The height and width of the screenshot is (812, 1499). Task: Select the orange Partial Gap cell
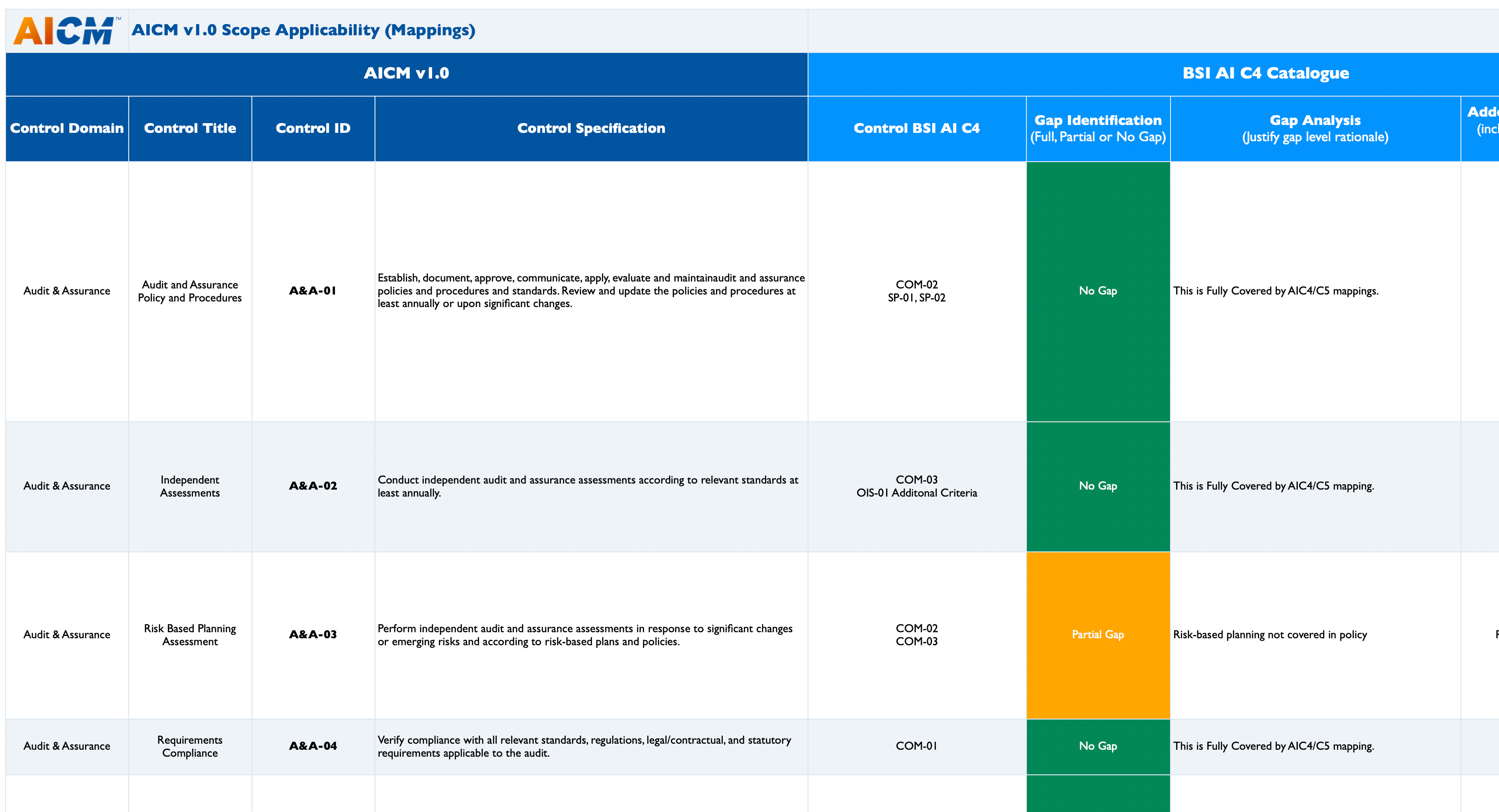tap(1098, 635)
